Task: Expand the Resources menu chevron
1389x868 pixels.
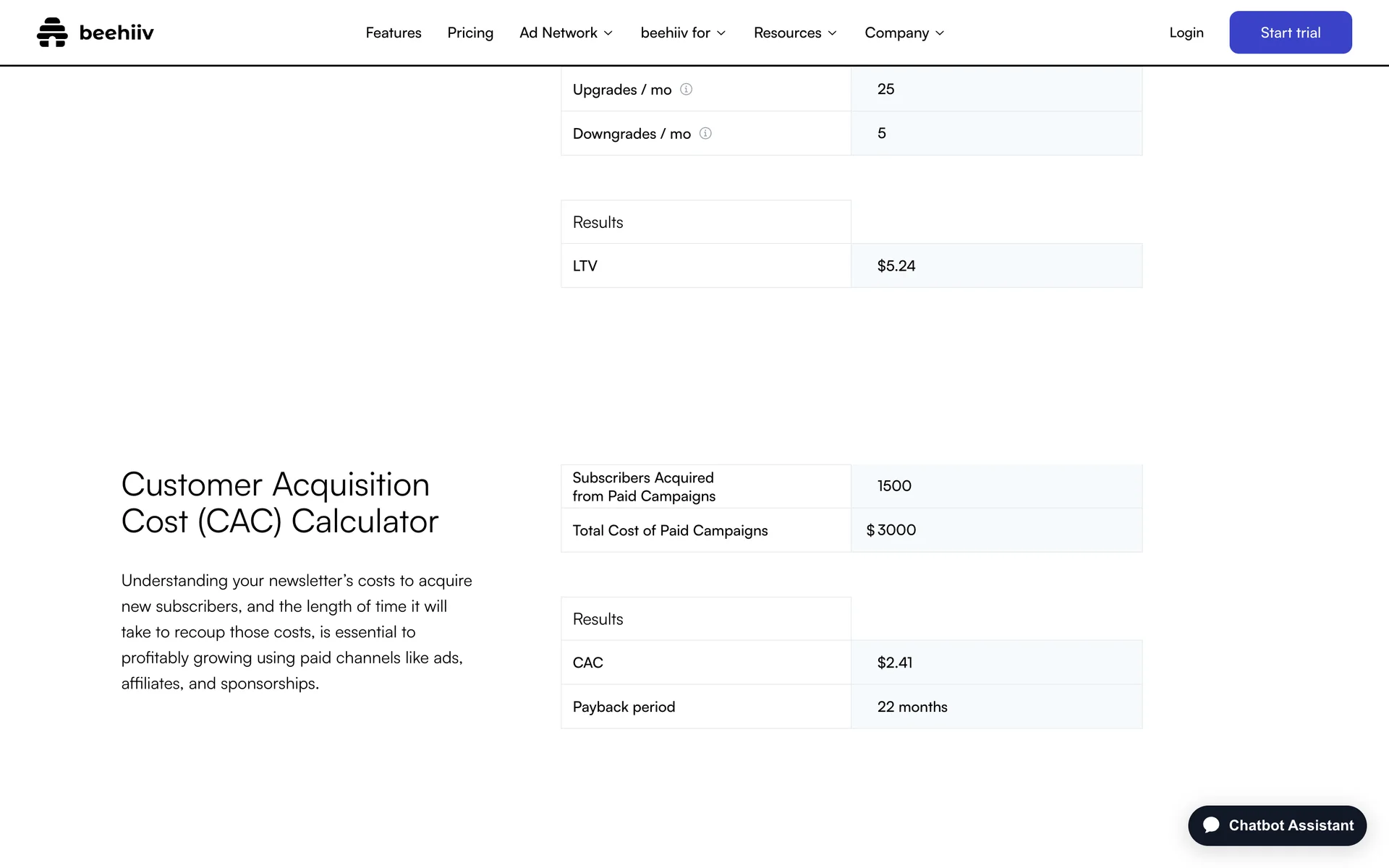Action: (x=832, y=33)
